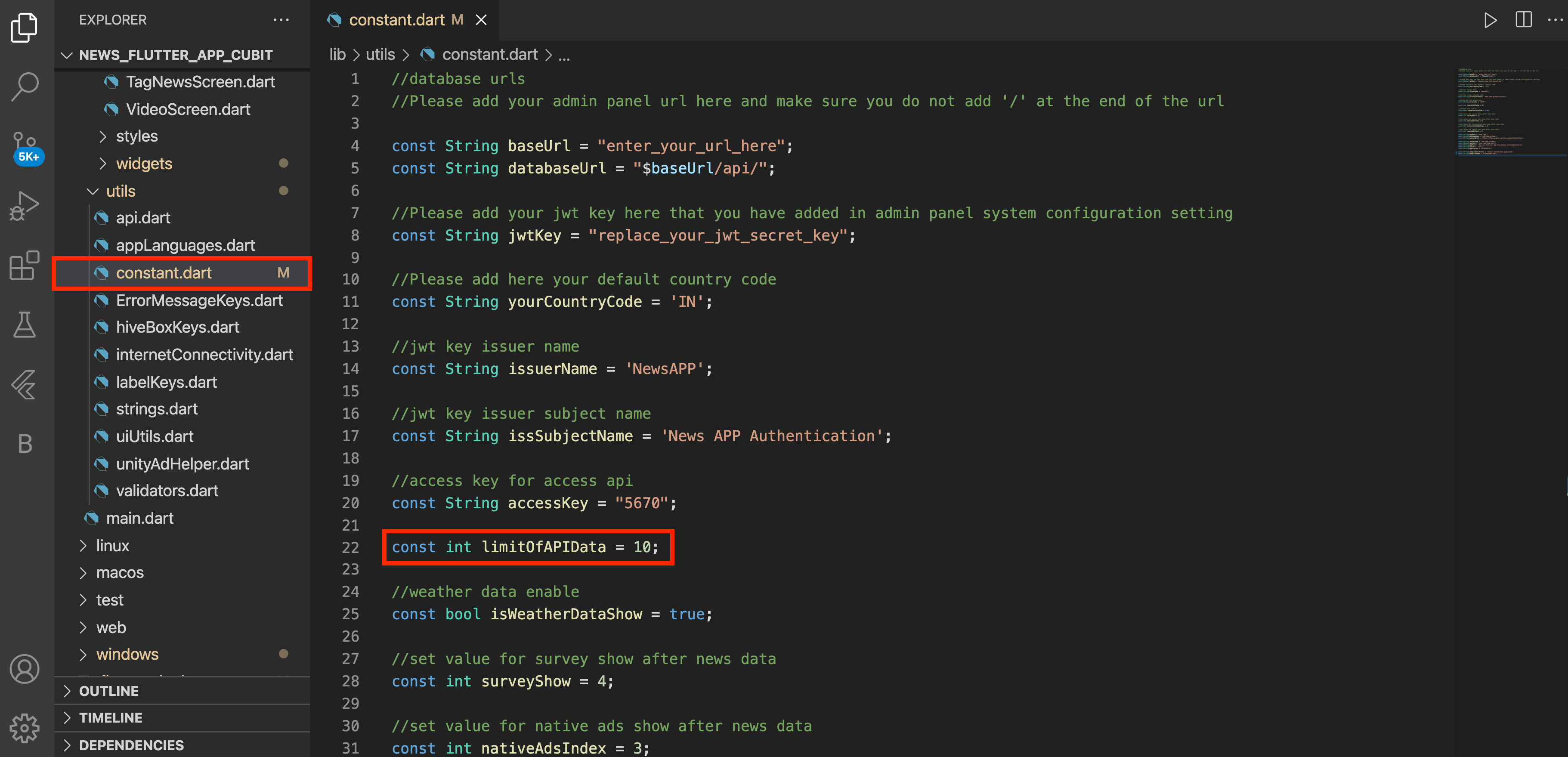Open the Manage gear icon
The image size is (1568, 757).
(x=25, y=728)
